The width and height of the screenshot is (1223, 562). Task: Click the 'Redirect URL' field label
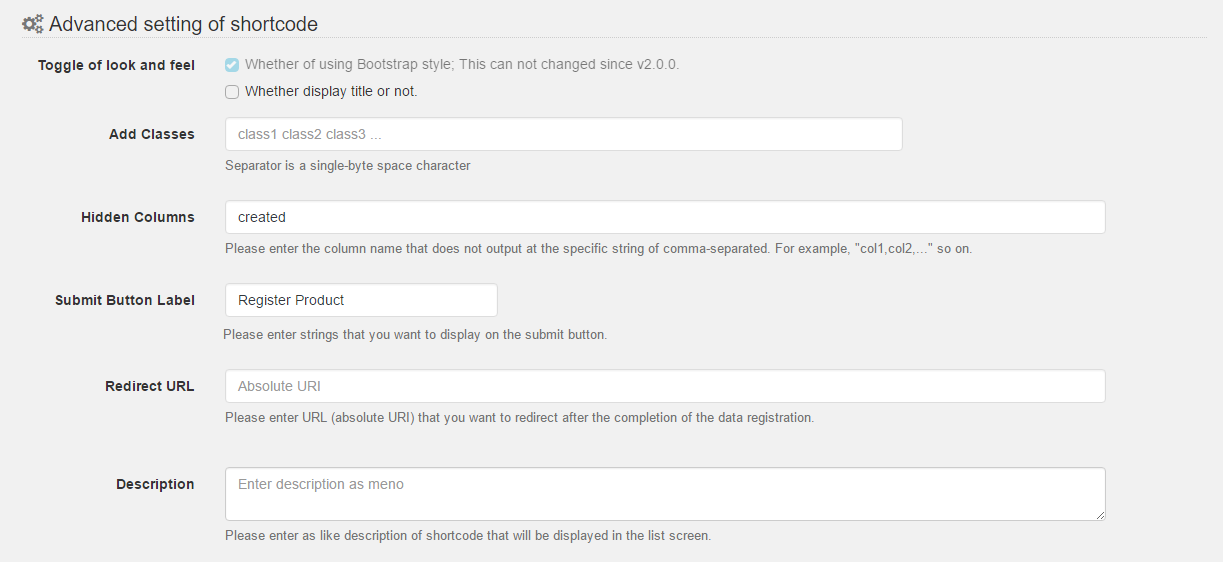click(x=150, y=386)
